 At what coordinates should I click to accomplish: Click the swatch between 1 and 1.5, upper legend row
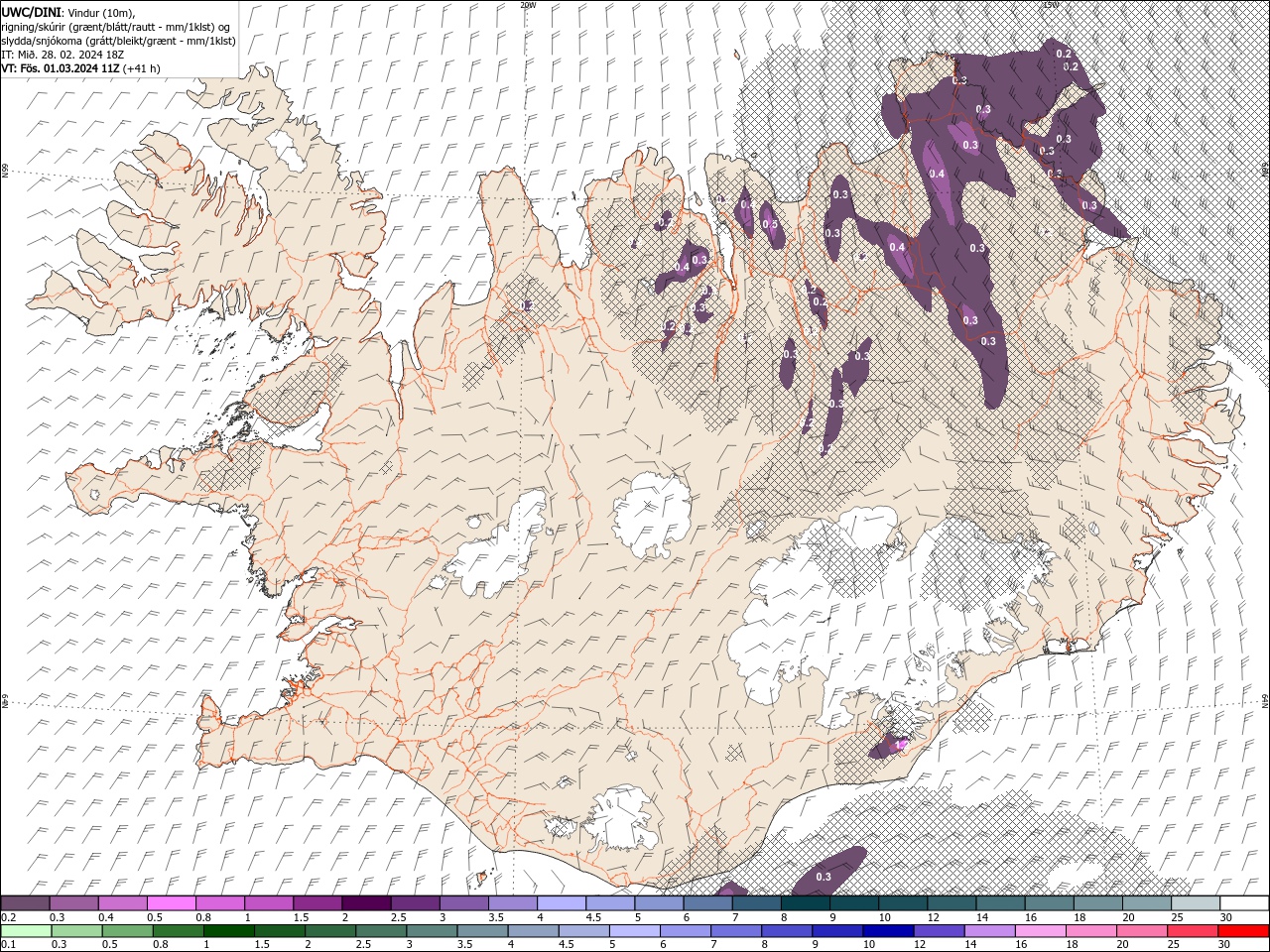(269, 903)
